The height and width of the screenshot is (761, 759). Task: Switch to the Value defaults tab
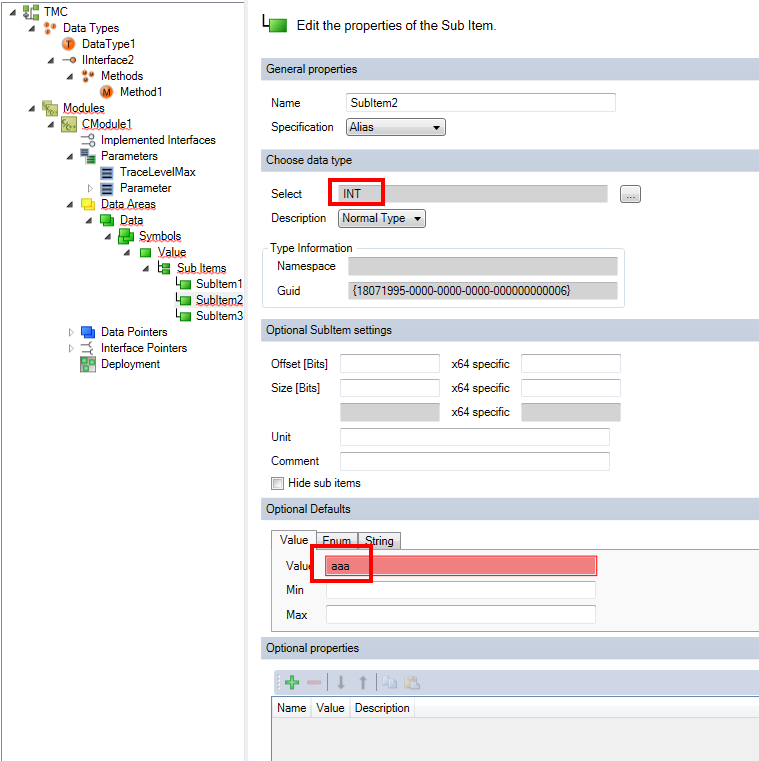coord(294,540)
